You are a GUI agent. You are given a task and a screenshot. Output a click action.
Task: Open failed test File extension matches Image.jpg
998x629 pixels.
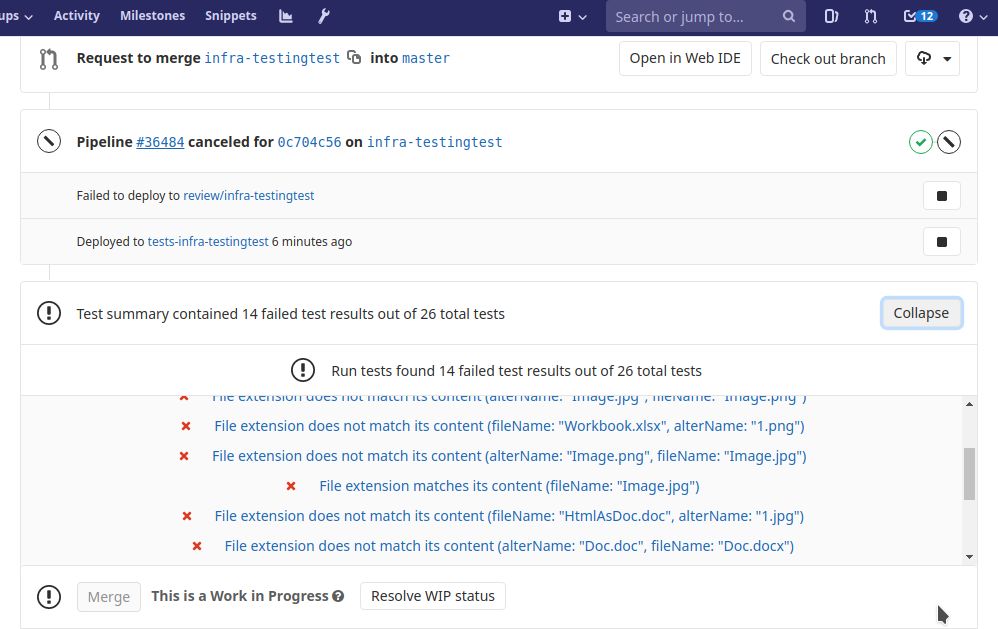[x=509, y=486]
